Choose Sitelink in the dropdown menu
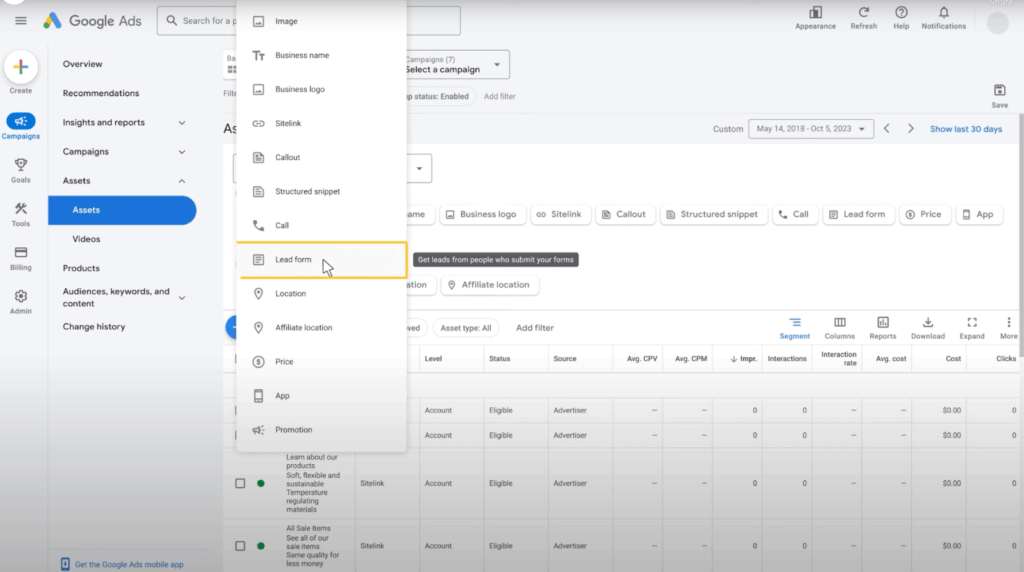 click(x=321, y=123)
